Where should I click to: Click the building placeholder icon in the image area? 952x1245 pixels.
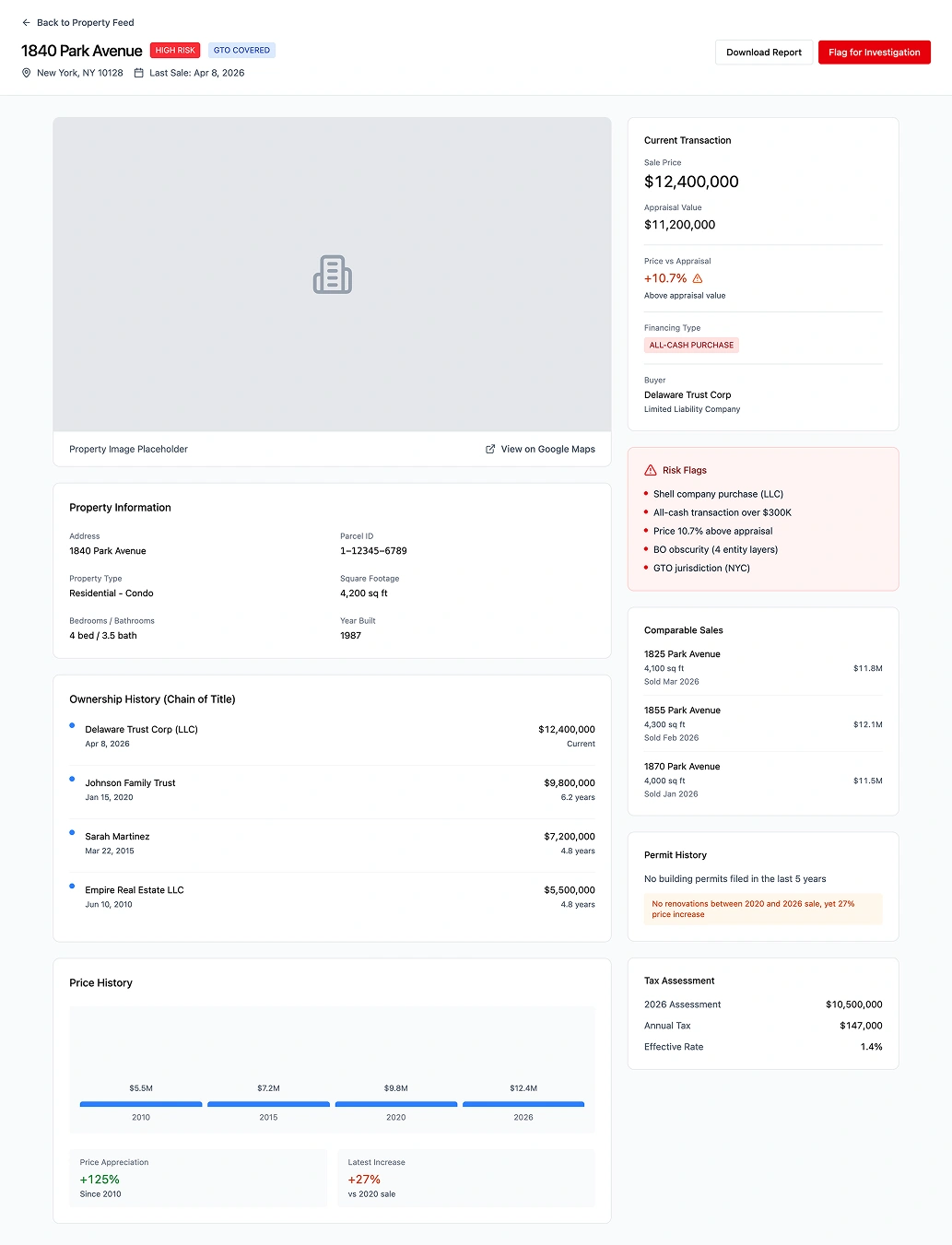pos(332,275)
